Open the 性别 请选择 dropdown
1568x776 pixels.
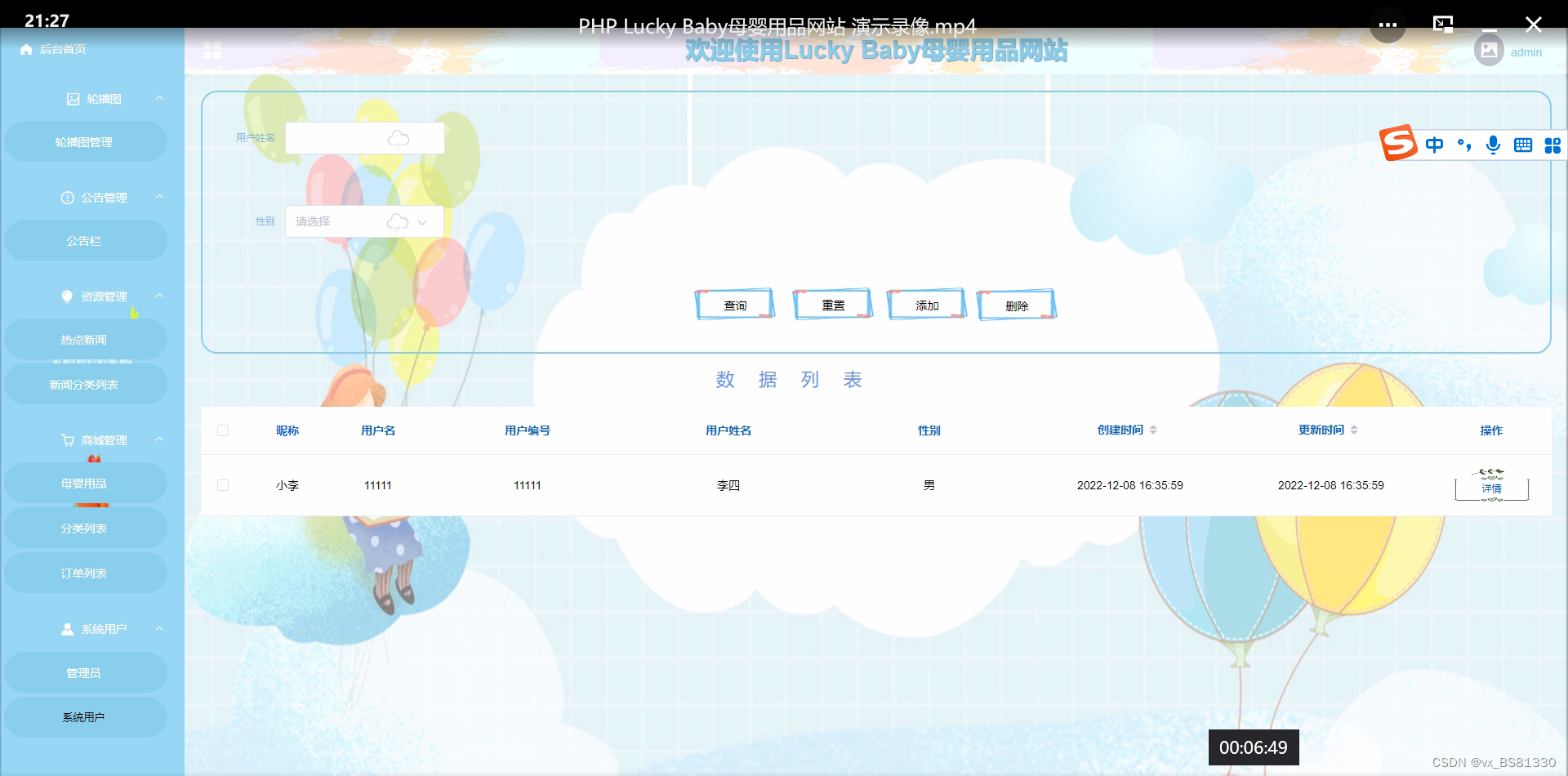(x=364, y=221)
